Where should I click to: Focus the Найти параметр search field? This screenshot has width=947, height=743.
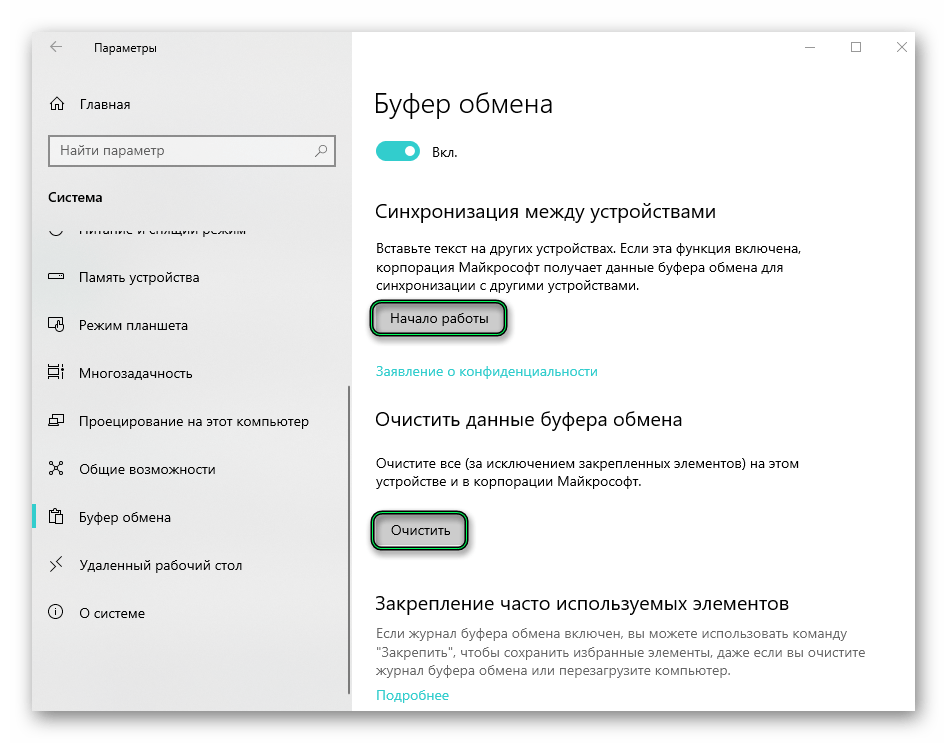coord(180,151)
